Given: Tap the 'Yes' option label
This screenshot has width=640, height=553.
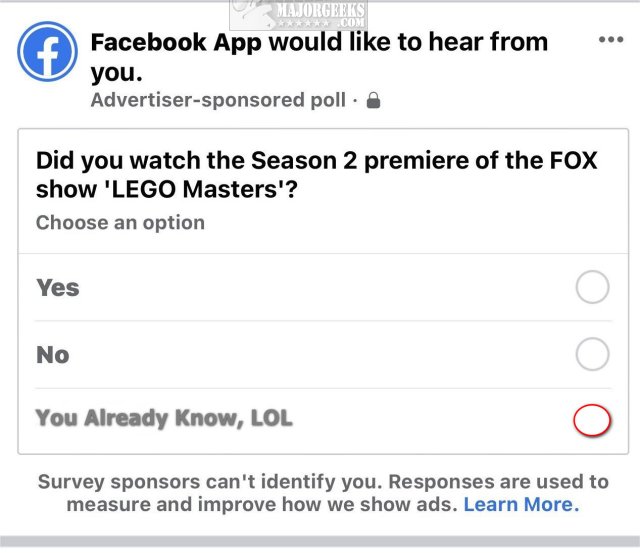Looking at the screenshot, I should [58, 288].
